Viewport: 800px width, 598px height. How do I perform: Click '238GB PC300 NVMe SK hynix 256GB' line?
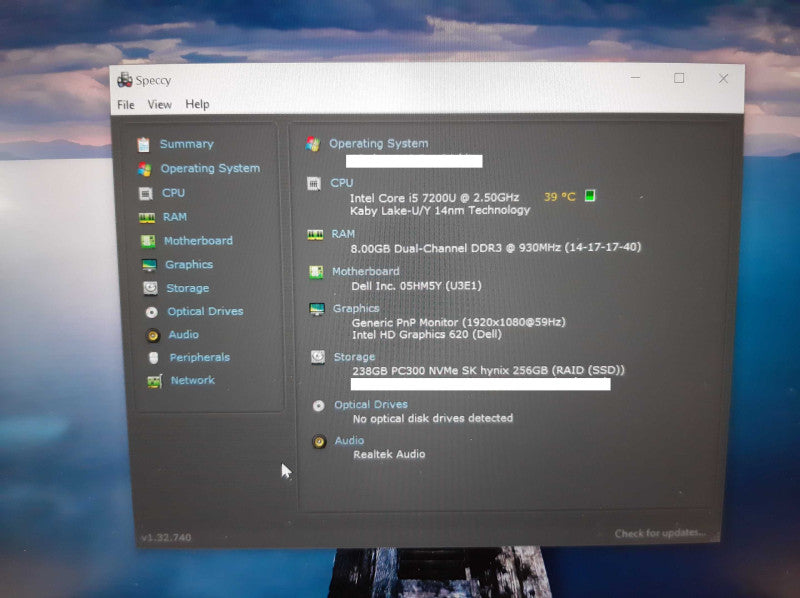pyautogui.click(x=488, y=370)
